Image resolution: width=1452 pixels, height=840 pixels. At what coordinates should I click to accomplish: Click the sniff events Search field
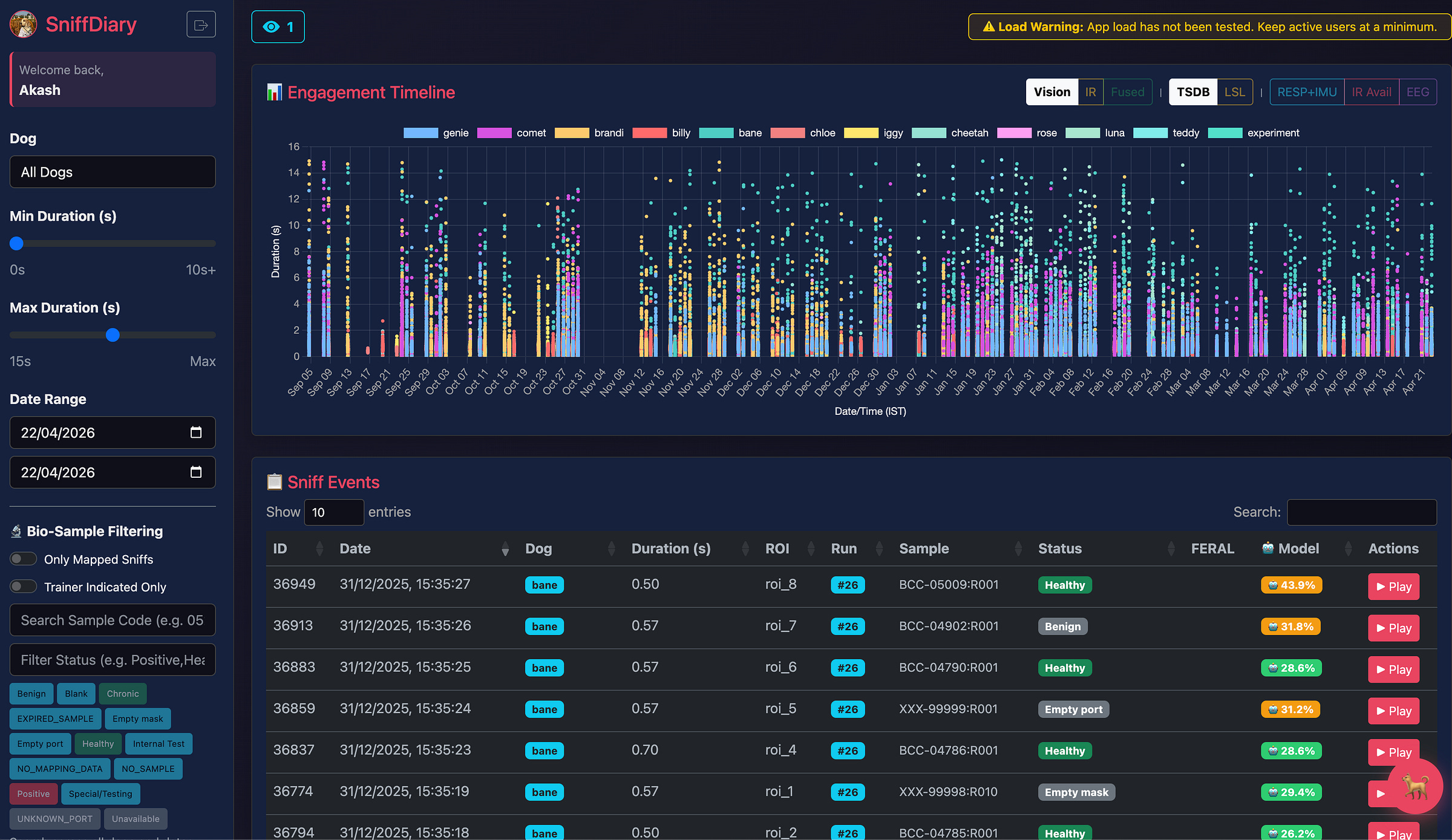coord(1361,512)
